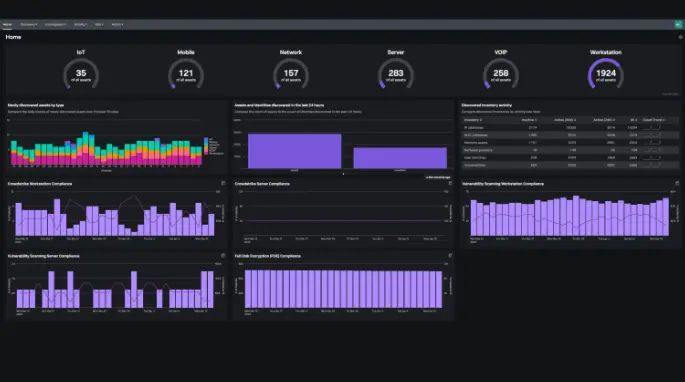This screenshot has height=382, width=685.
Task: Click the Network gauge showing 157
Action: point(291,73)
